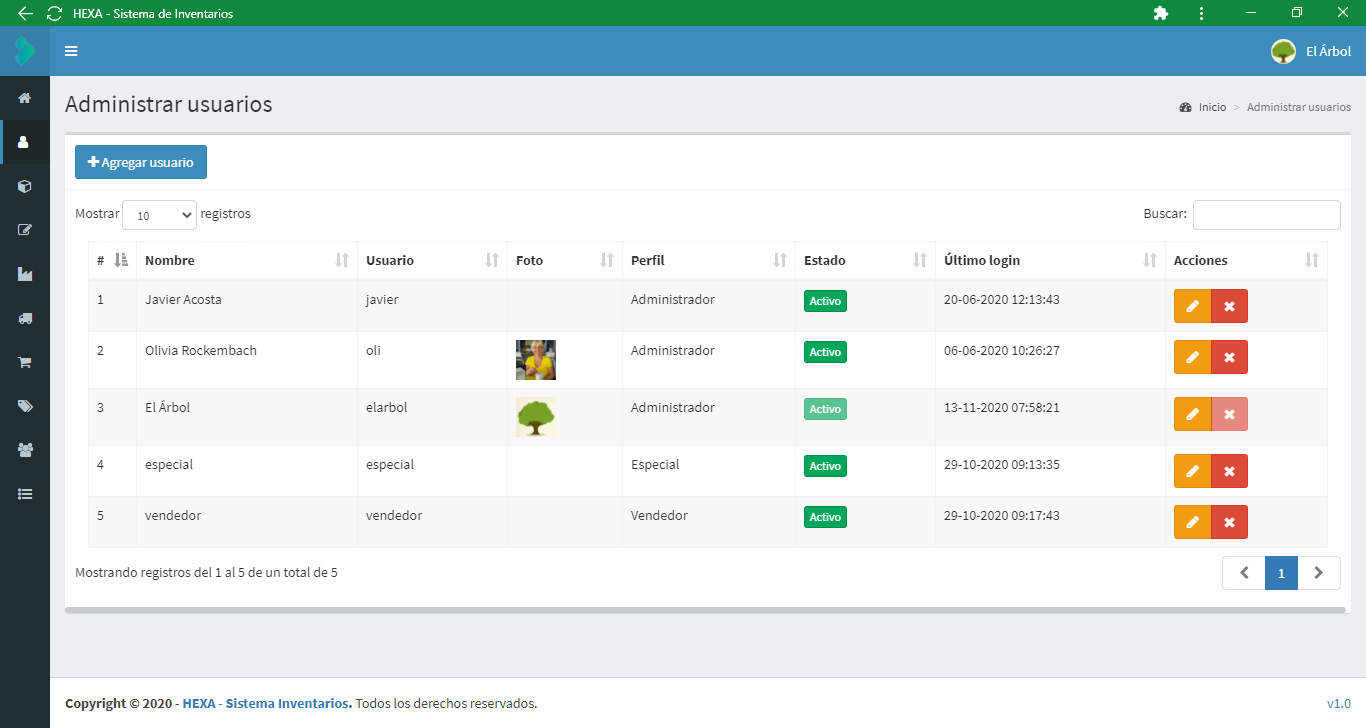
Task: Select page 1 in pagination
Action: (1281, 573)
